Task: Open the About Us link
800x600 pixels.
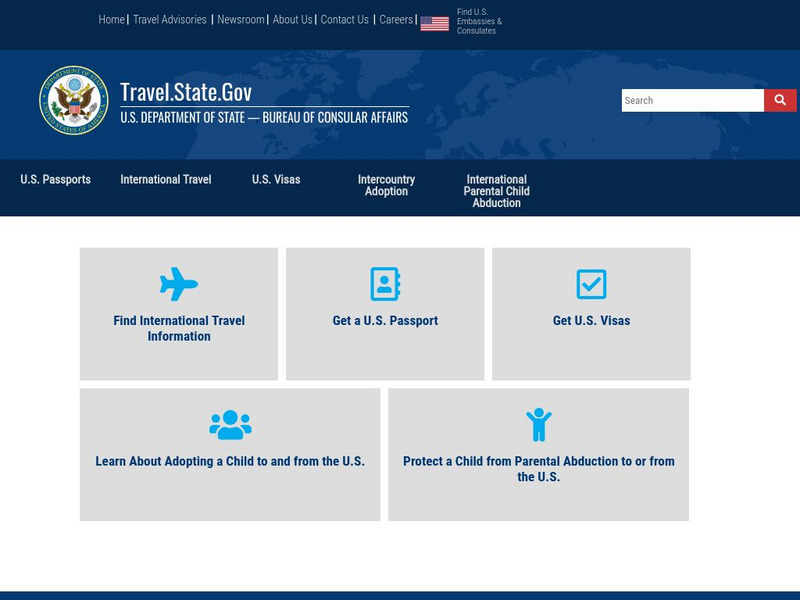Action: [x=292, y=19]
